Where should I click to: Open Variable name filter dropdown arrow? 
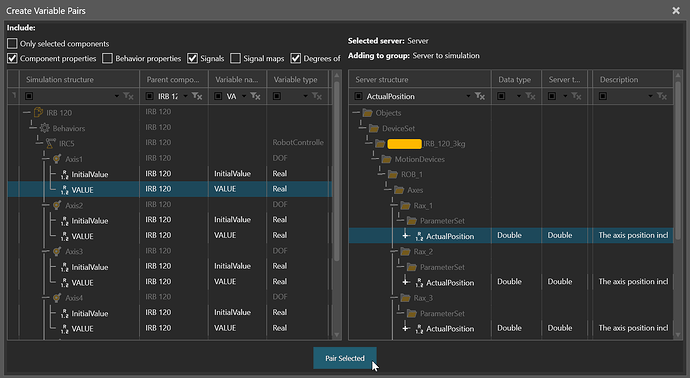coord(244,96)
